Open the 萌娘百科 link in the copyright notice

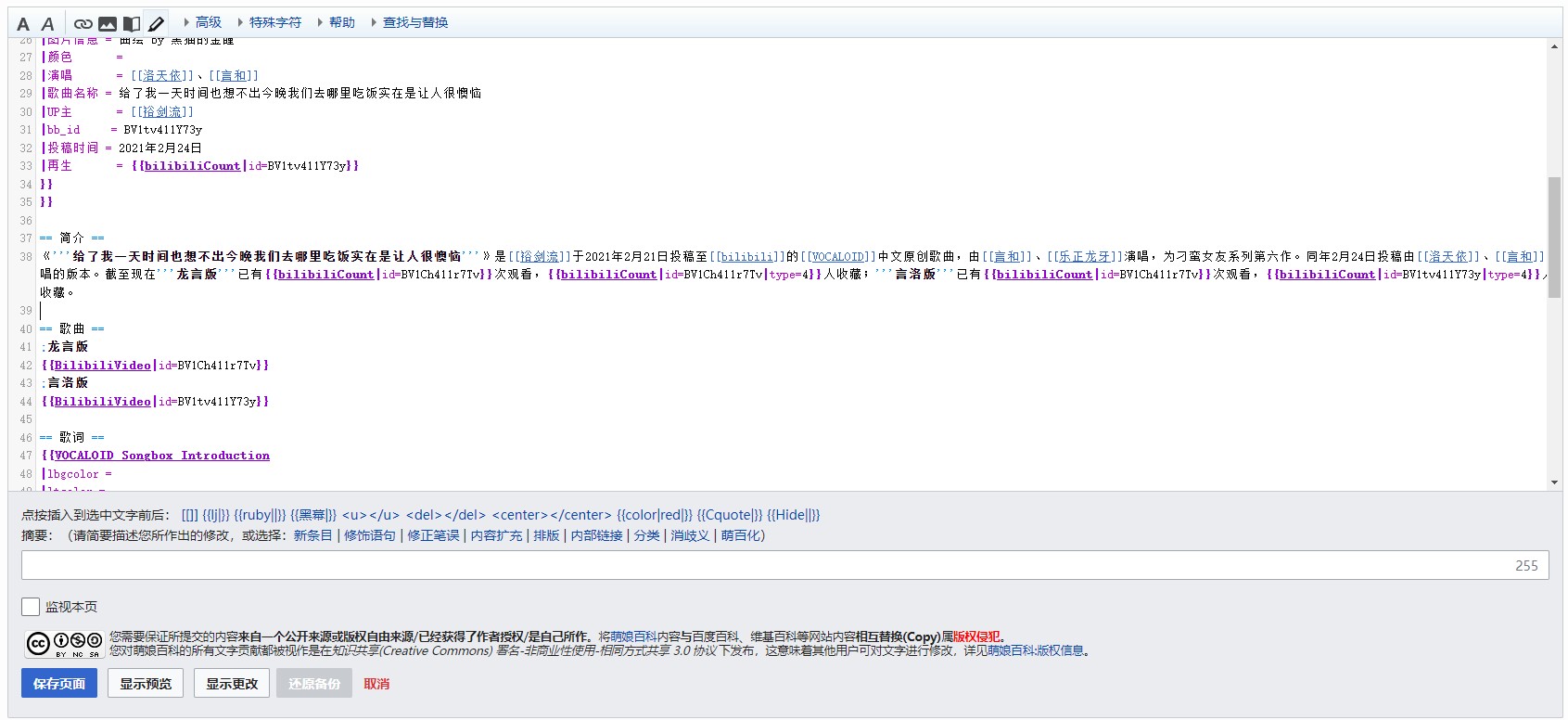(633, 636)
